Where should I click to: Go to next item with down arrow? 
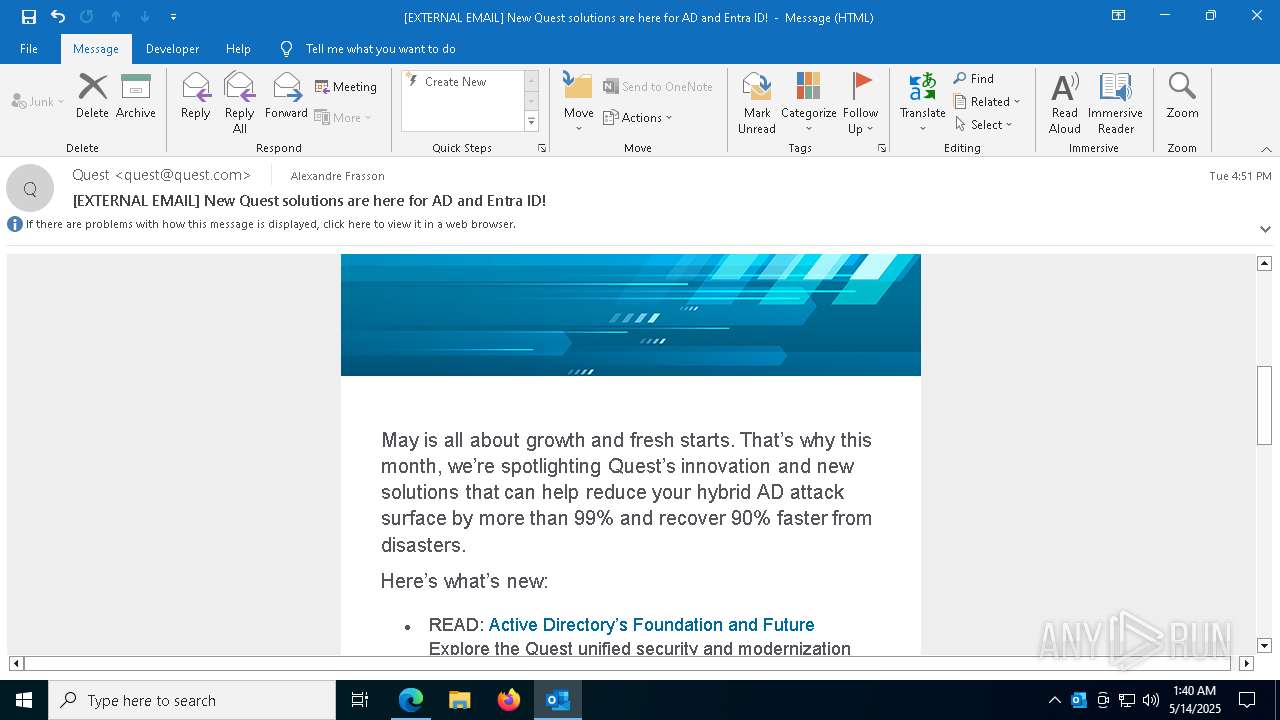(x=145, y=17)
